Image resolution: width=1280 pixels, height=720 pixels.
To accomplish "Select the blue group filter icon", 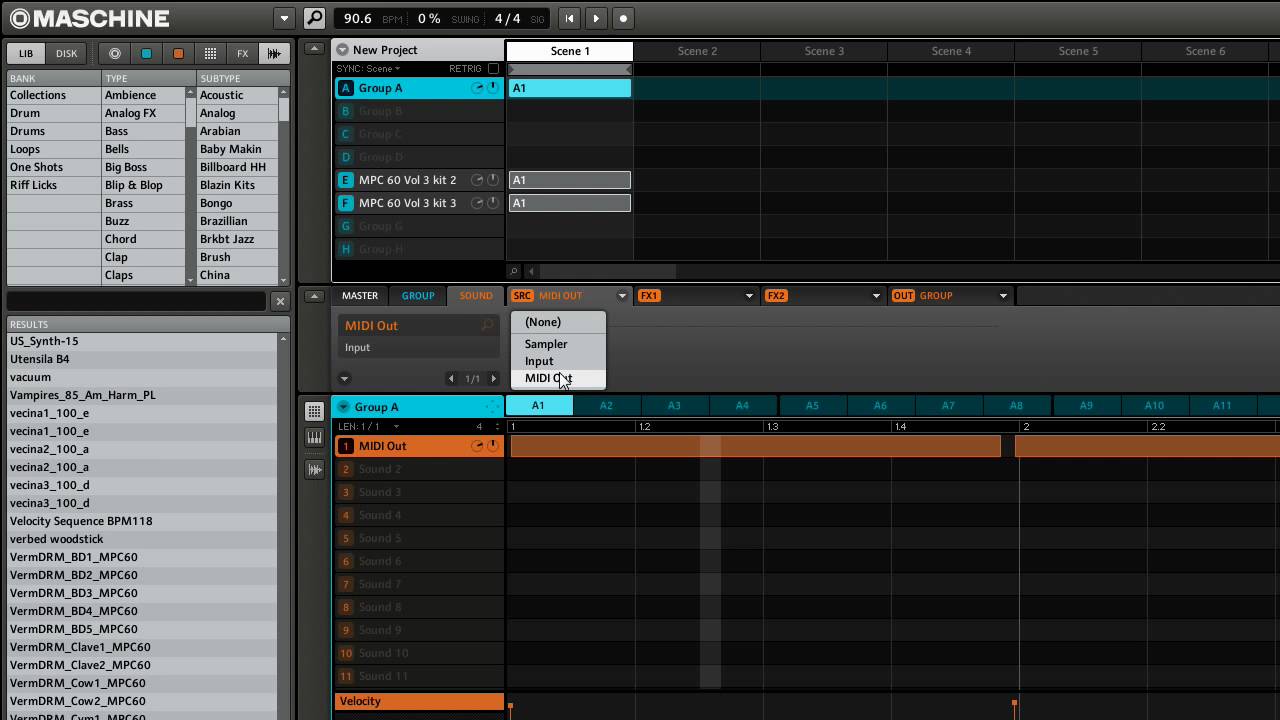I will pos(146,53).
